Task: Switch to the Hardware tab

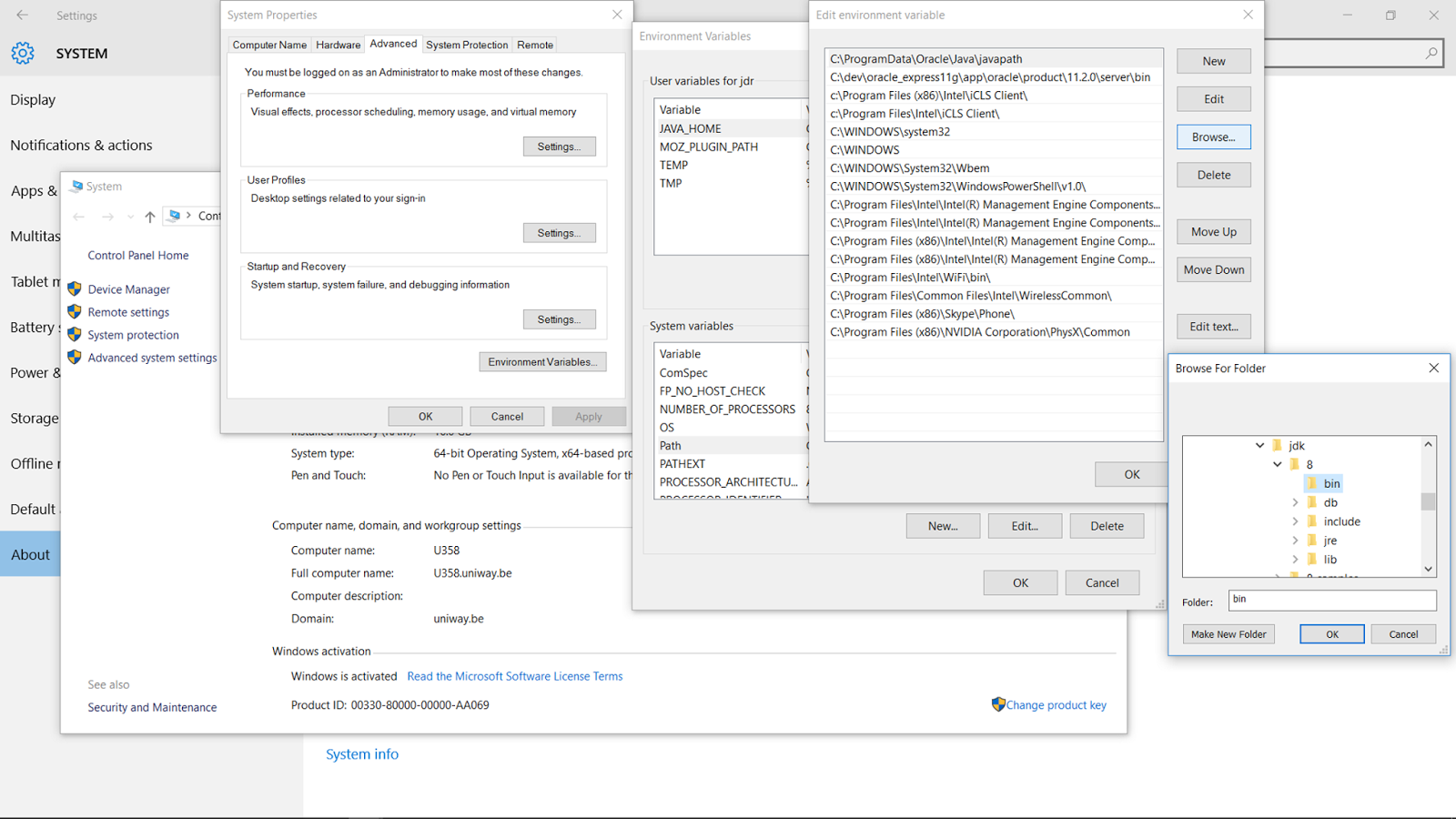Action: [338, 45]
